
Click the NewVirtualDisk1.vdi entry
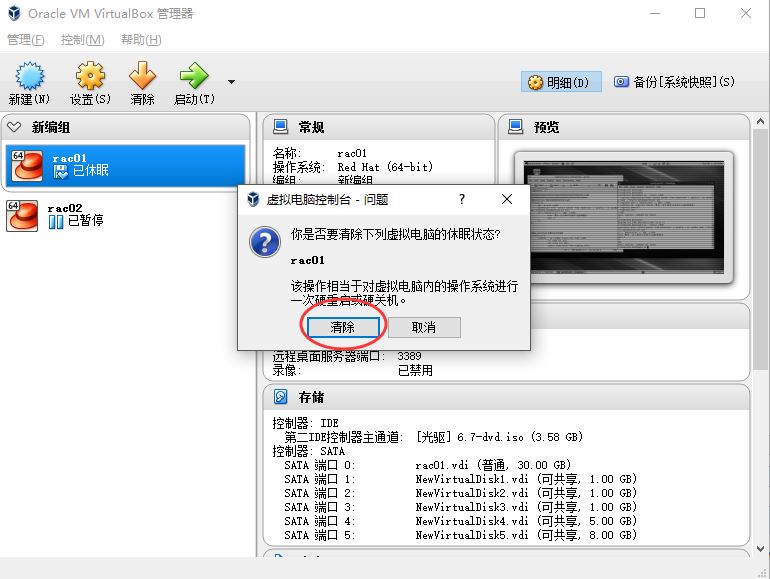(526, 479)
